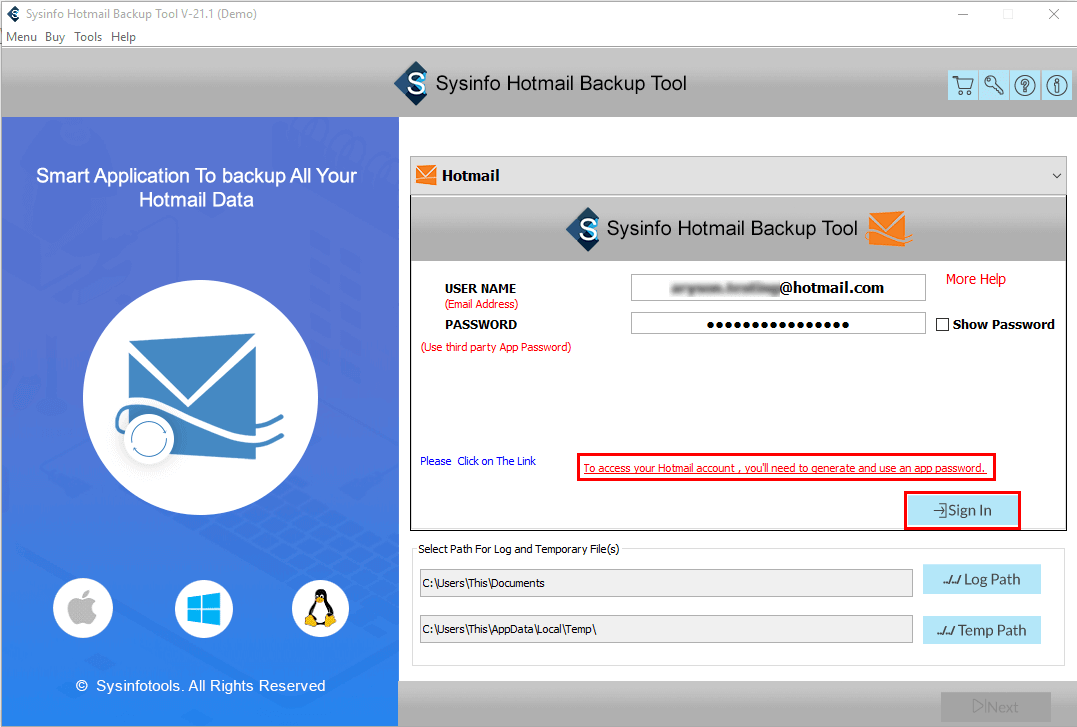Image resolution: width=1077 pixels, height=727 pixels.
Task: Close the Sysinfo Hotmail Backup Tool window
Action: [x=1054, y=14]
